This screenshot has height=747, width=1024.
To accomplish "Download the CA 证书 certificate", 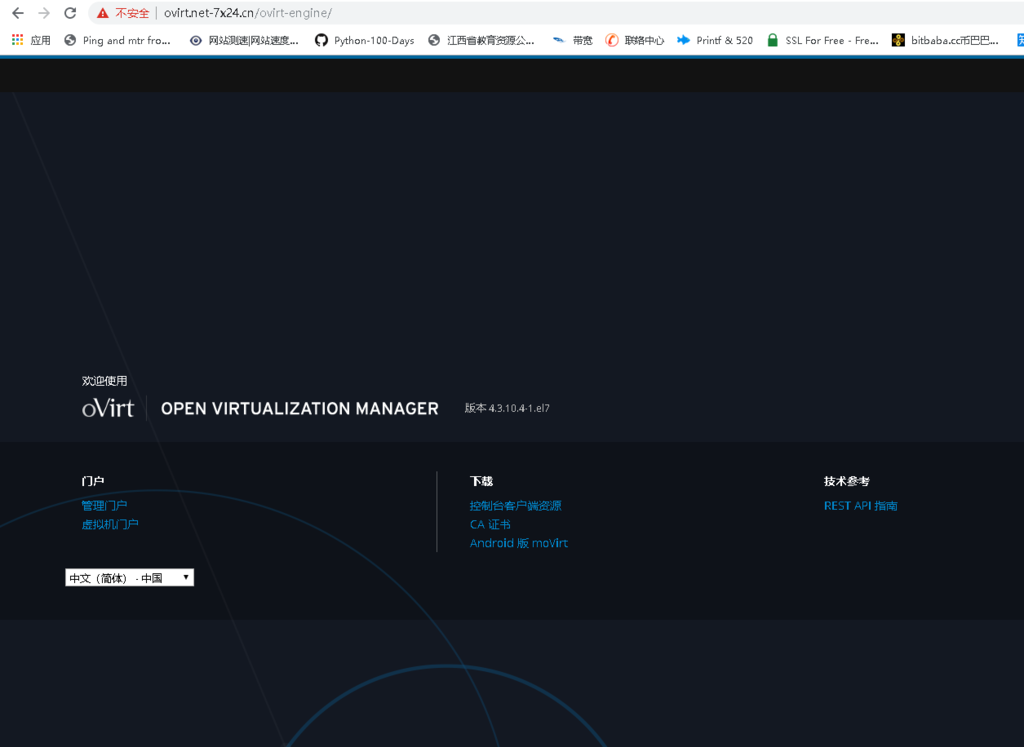I will [x=490, y=524].
